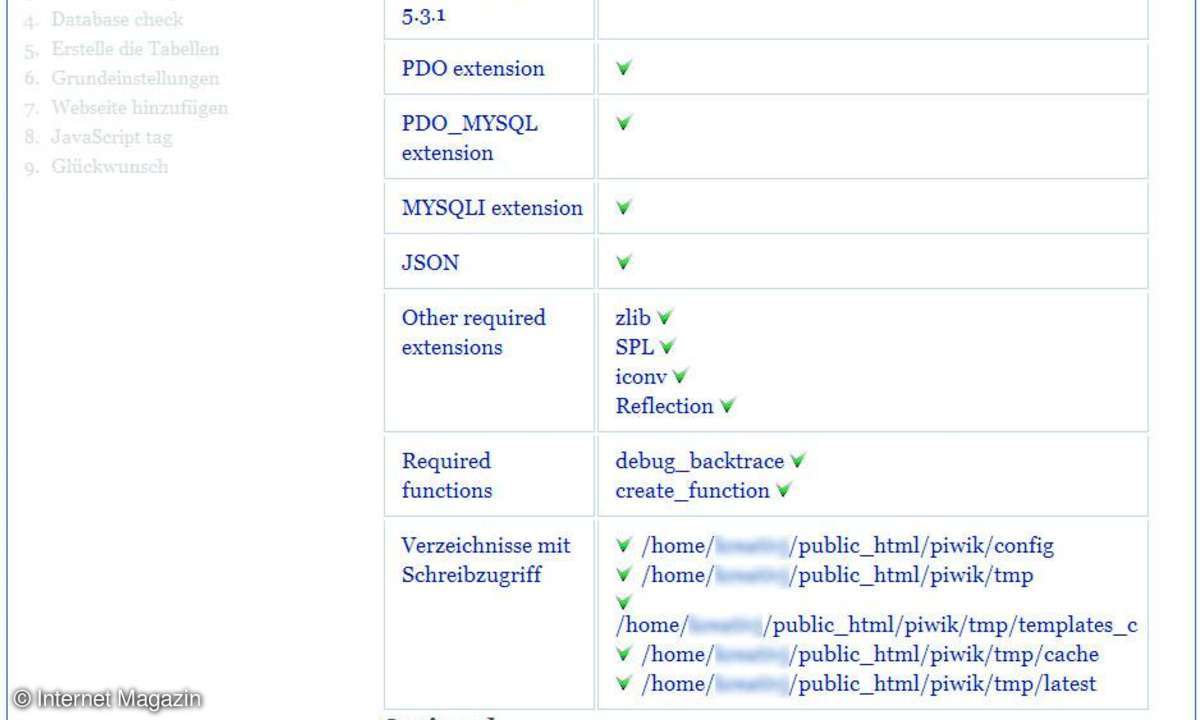Click the checkmark beside Reflection

[728, 406]
